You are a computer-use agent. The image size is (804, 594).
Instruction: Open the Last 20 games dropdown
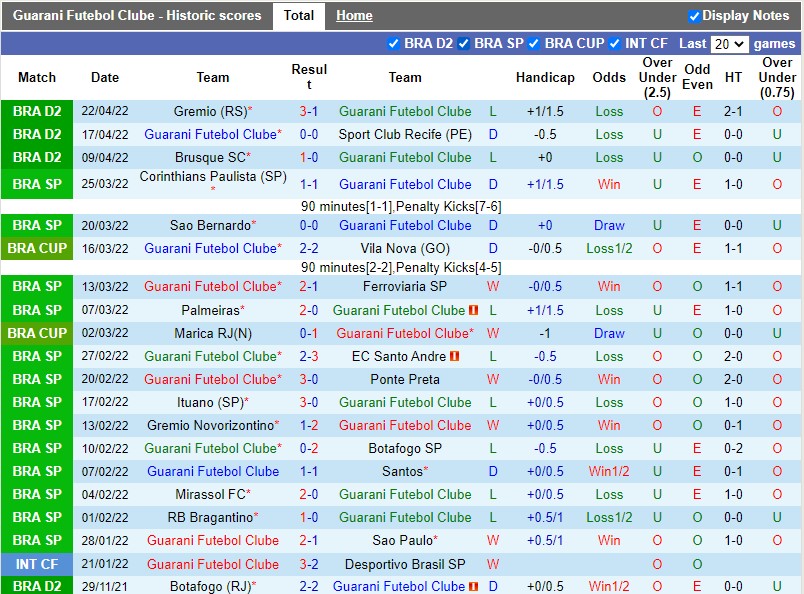(x=728, y=44)
